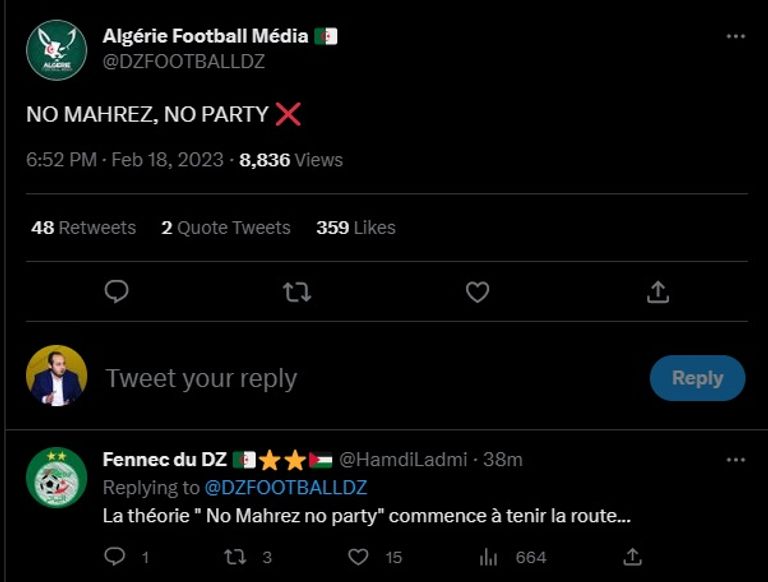Image resolution: width=768 pixels, height=582 pixels.
Task: Reply to Fennec du DZ comment
Action: (116, 557)
